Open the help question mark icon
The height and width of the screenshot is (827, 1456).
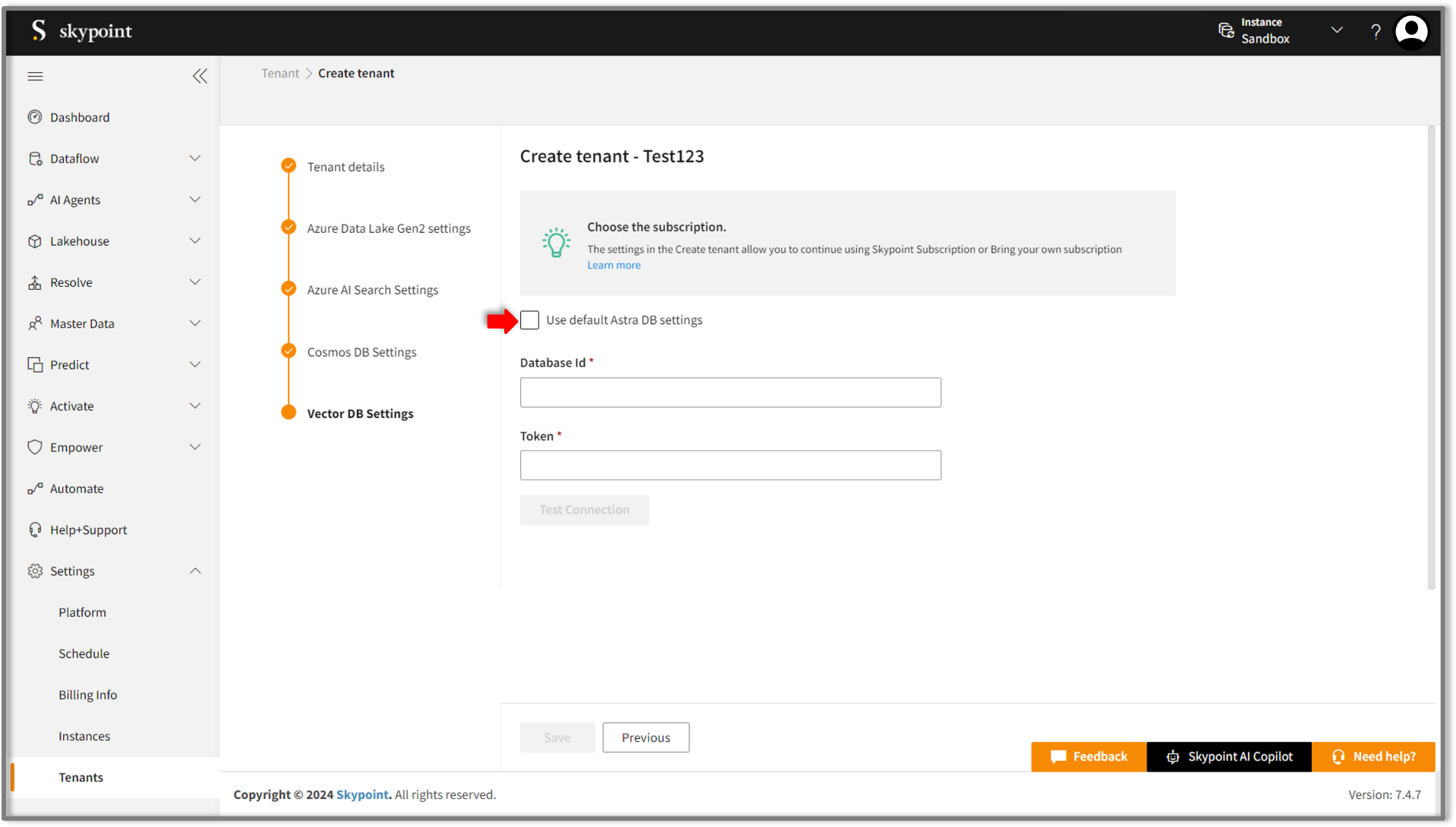[1376, 31]
